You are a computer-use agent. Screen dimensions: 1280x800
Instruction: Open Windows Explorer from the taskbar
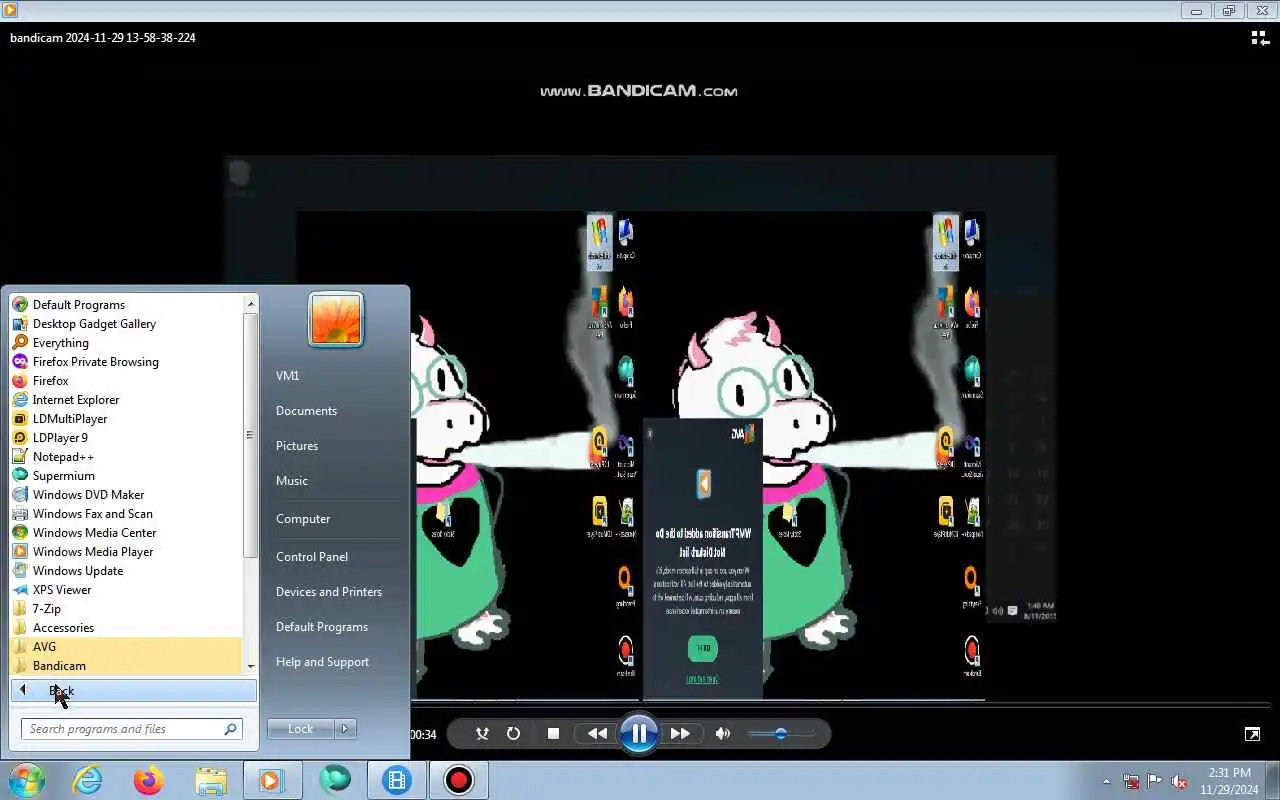click(x=210, y=780)
